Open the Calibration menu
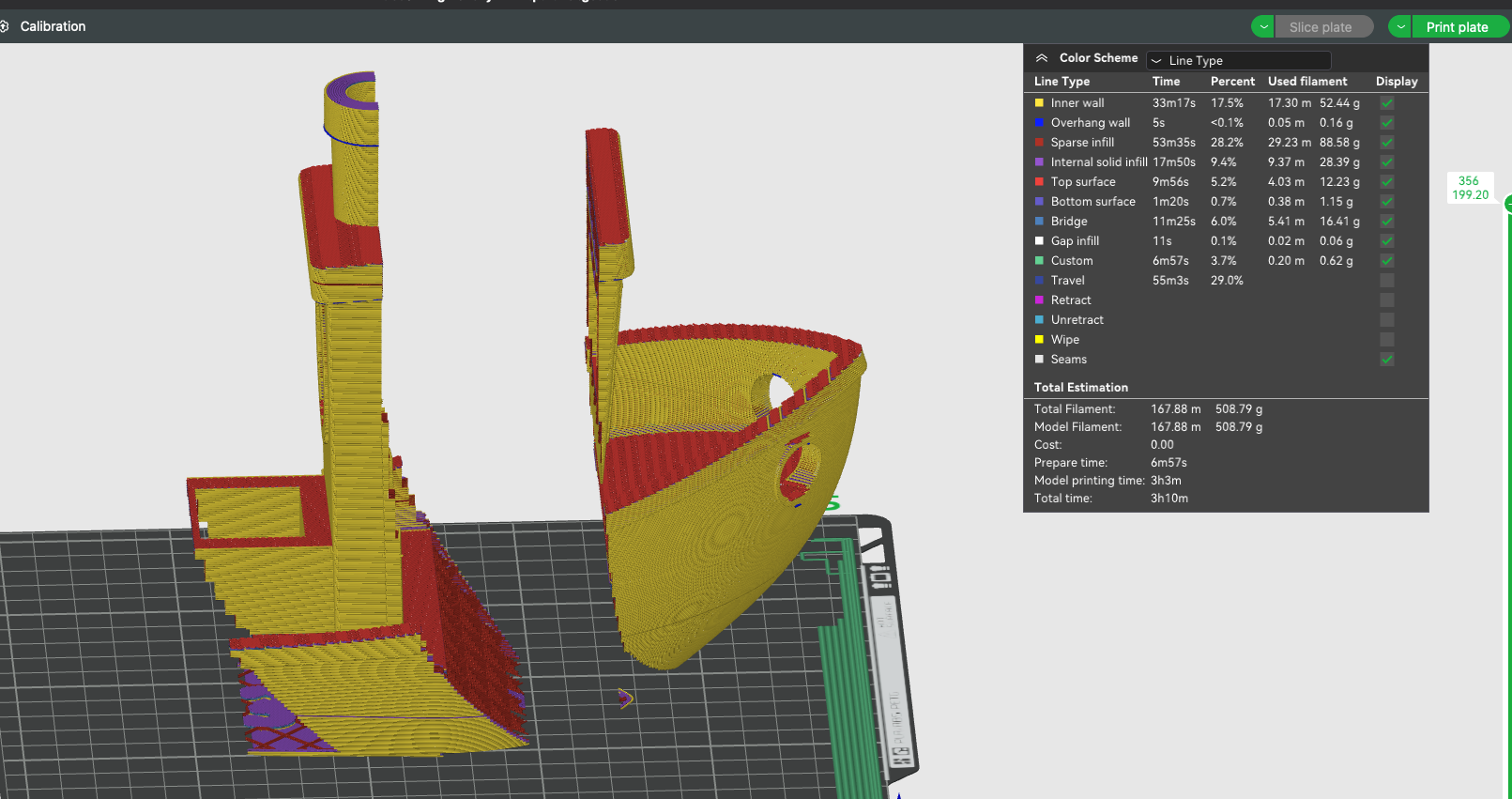The height and width of the screenshot is (799, 1512). pyautogui.click(x=53, y=26)
